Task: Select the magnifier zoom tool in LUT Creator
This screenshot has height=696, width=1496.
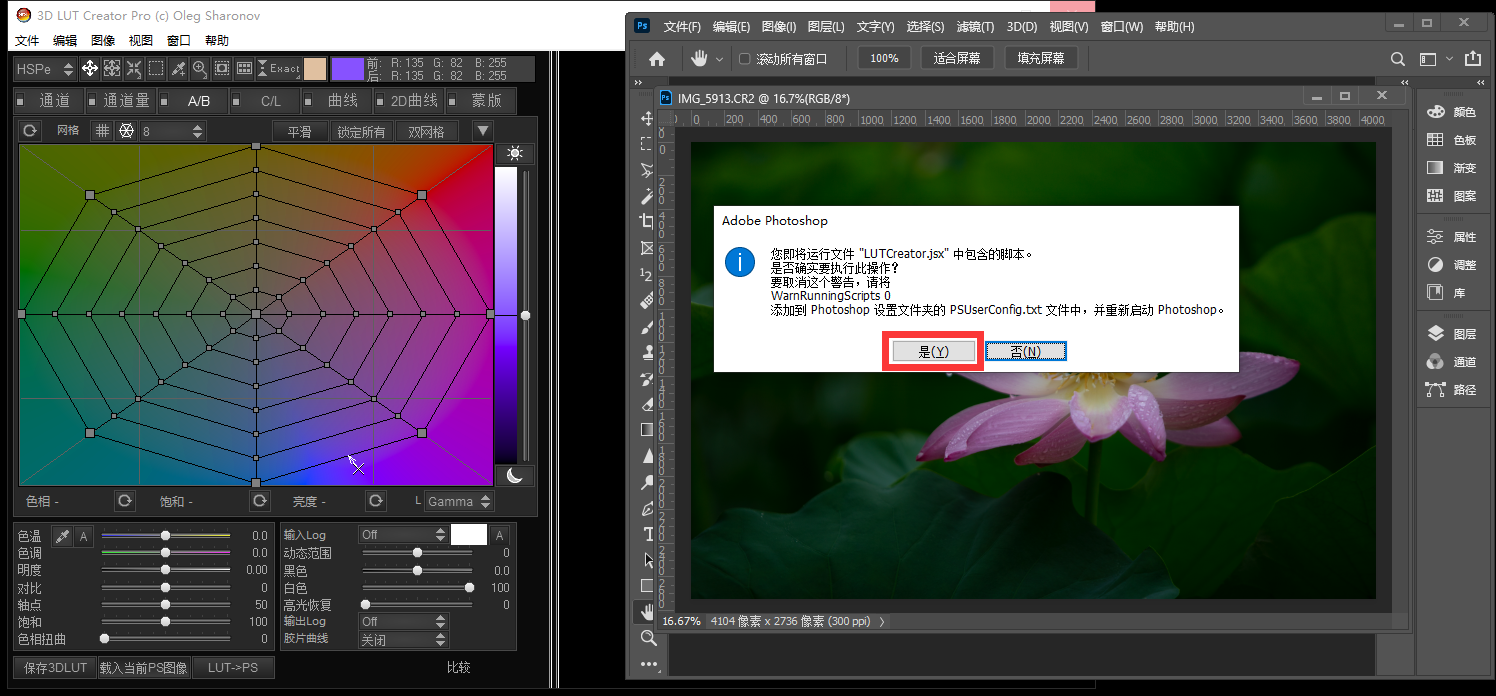Action: [200, 68]
